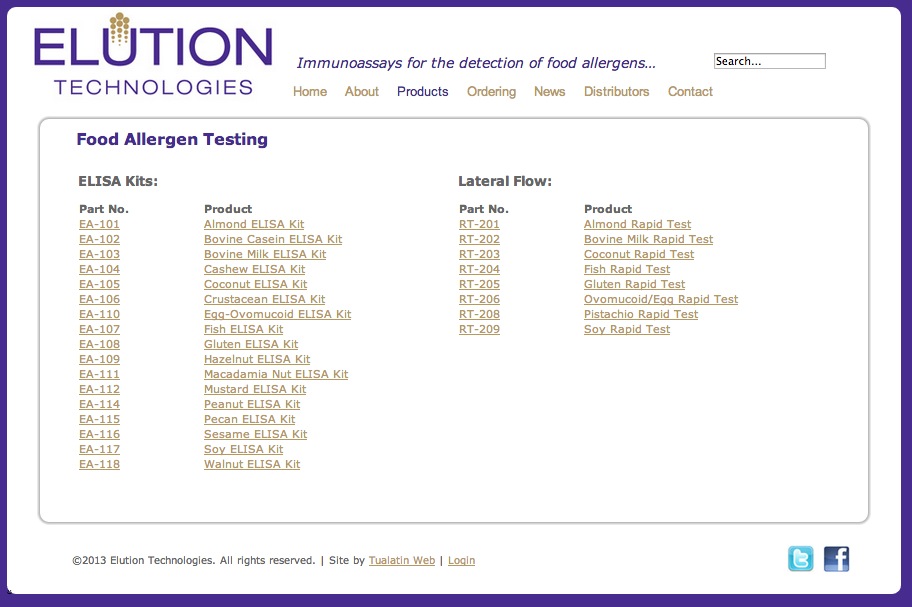
Task: Open part number RT-202 link
Action: pyautogui.click(x=479, y=240)
